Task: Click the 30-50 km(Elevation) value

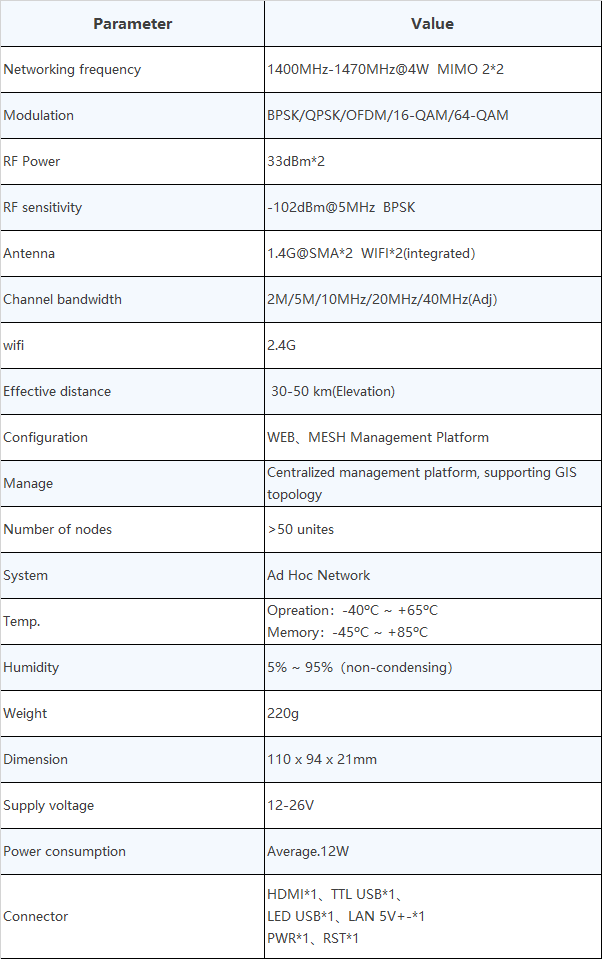Action: pos(333,391)
